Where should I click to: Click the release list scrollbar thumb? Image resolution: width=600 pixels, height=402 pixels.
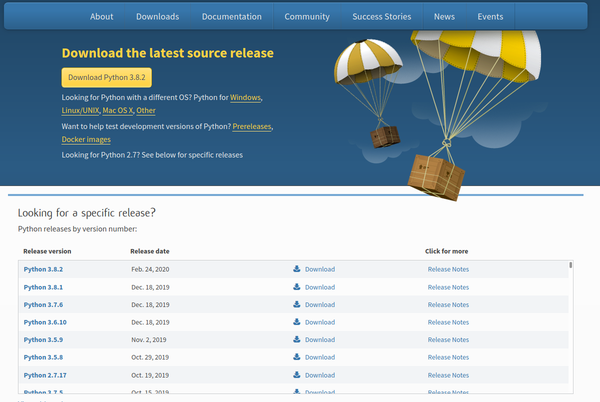tap(571, 265)
